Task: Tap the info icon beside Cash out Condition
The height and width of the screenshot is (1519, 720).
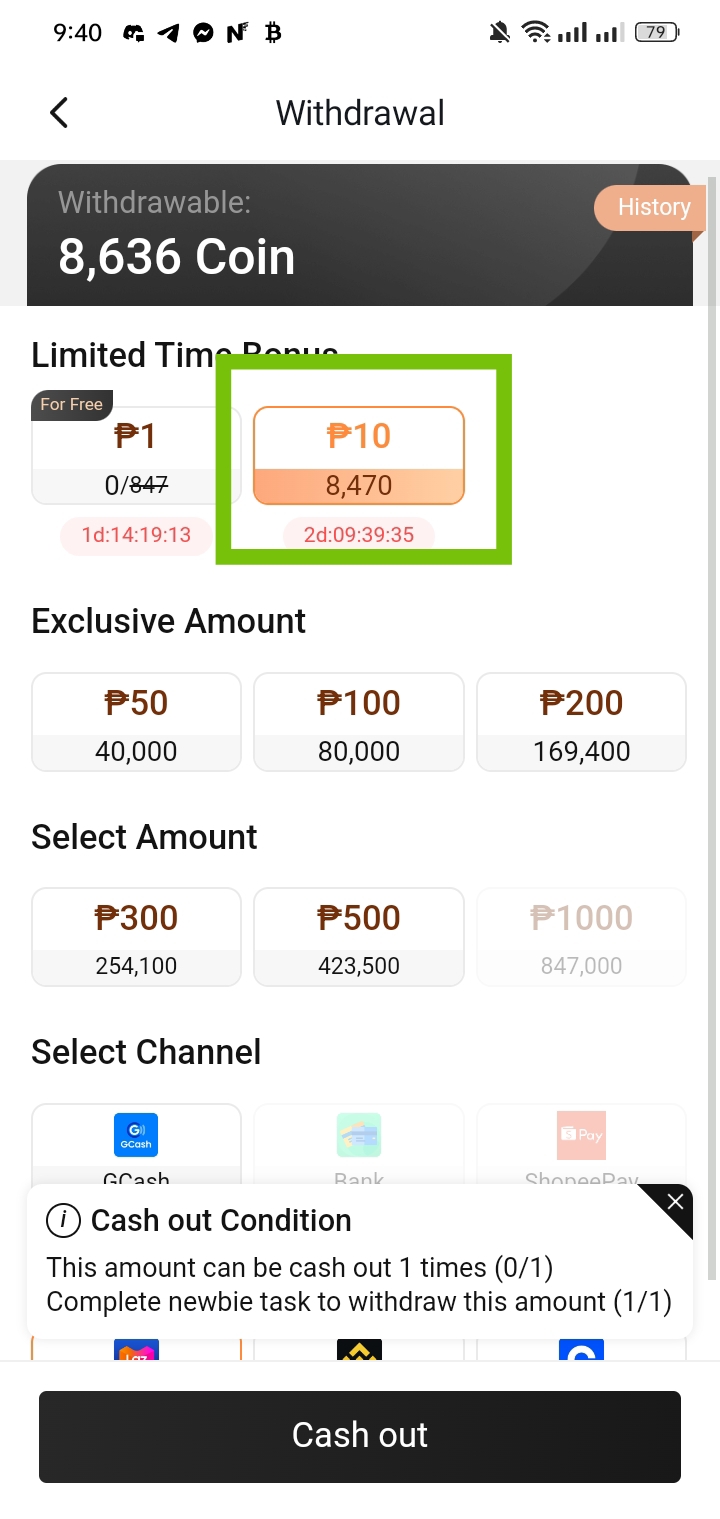Action: click(x=64, y=1220)
